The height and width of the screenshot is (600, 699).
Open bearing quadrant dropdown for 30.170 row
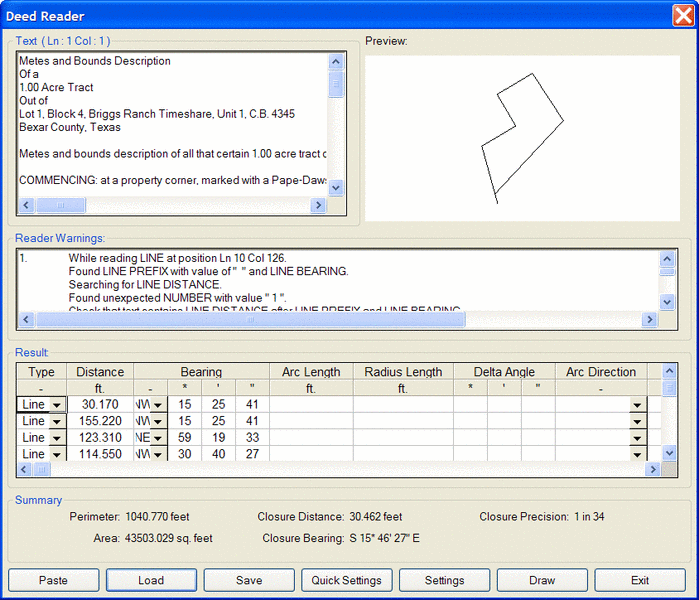158,405
